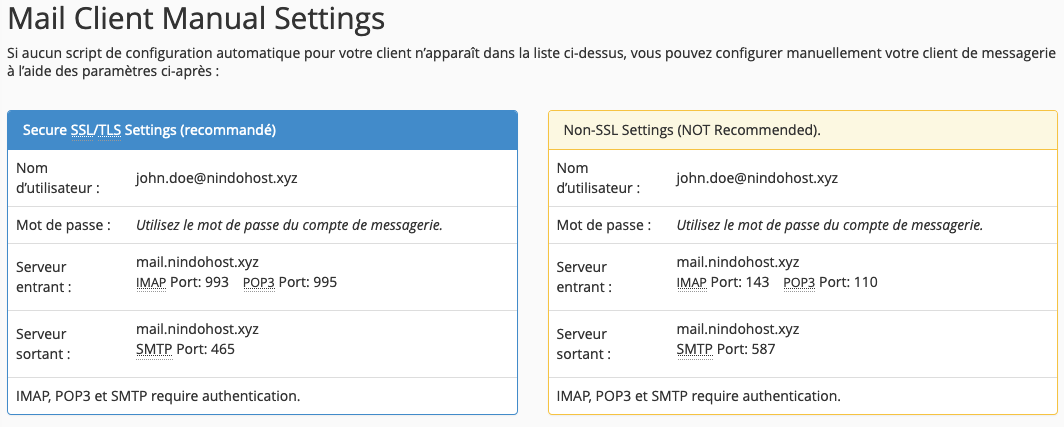
Task: Click the POP3 abbreviation beside Port 110
Action: point(798,283)
